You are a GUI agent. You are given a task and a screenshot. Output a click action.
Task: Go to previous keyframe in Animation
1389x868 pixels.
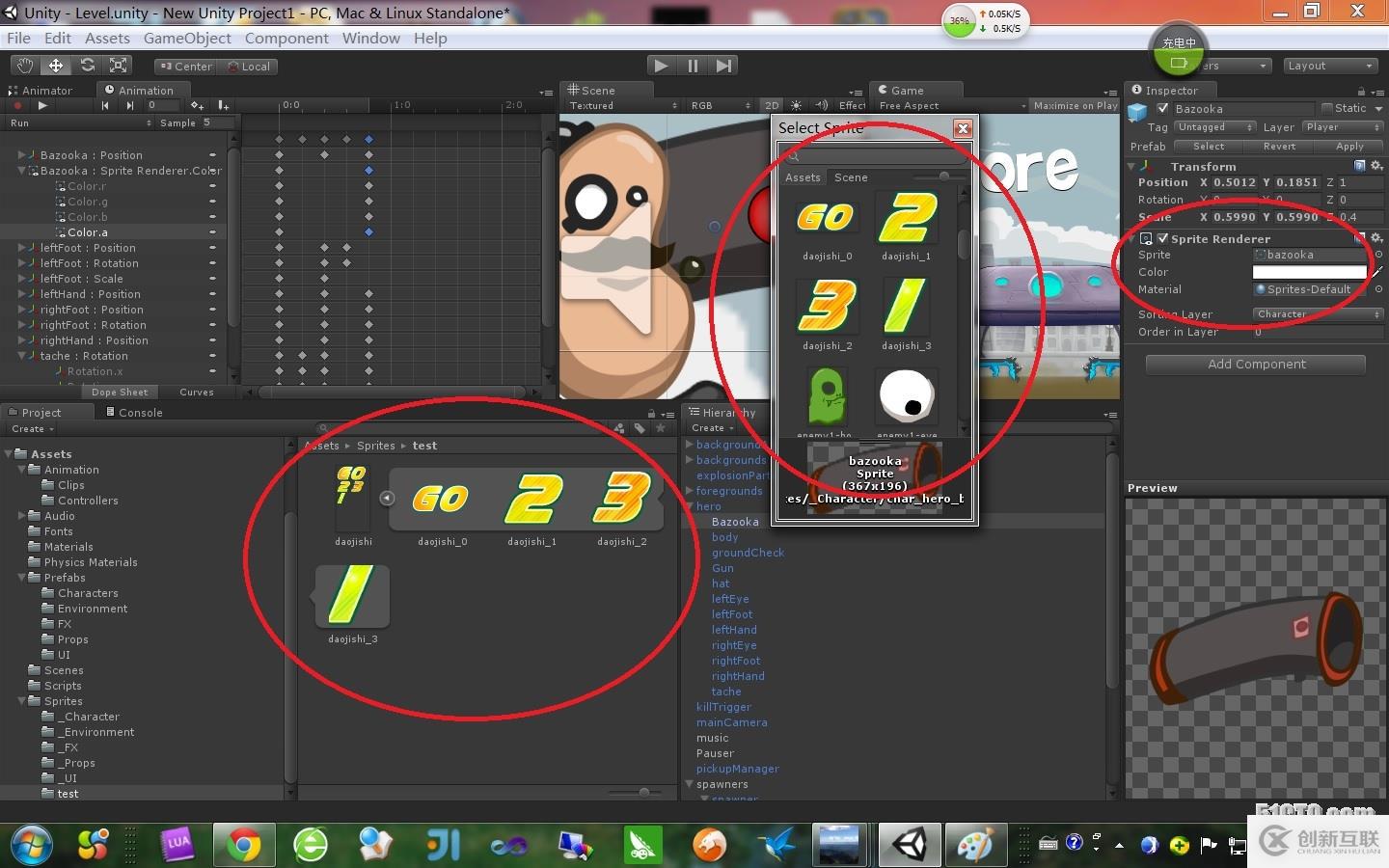pos(105,106)
